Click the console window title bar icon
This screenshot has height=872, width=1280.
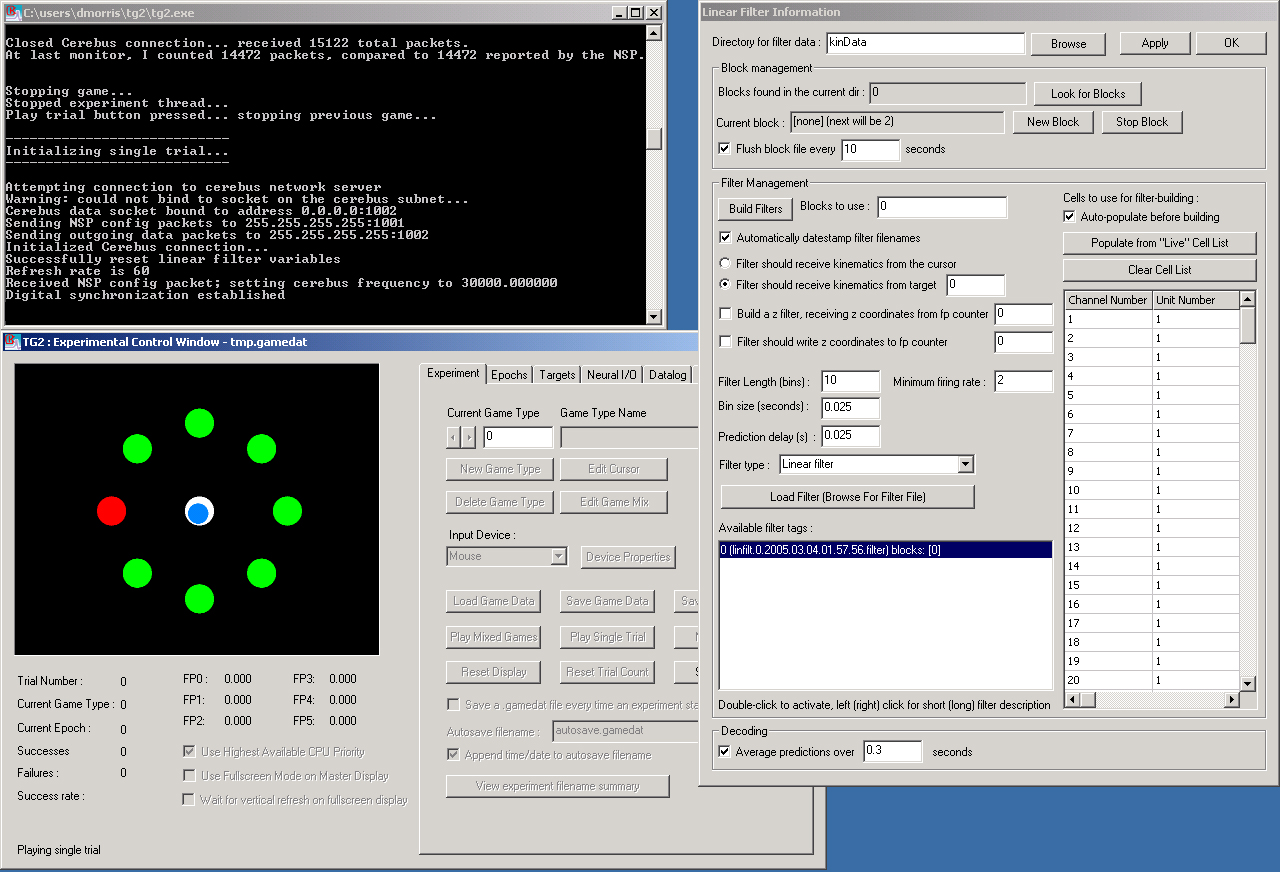point(12,12)
